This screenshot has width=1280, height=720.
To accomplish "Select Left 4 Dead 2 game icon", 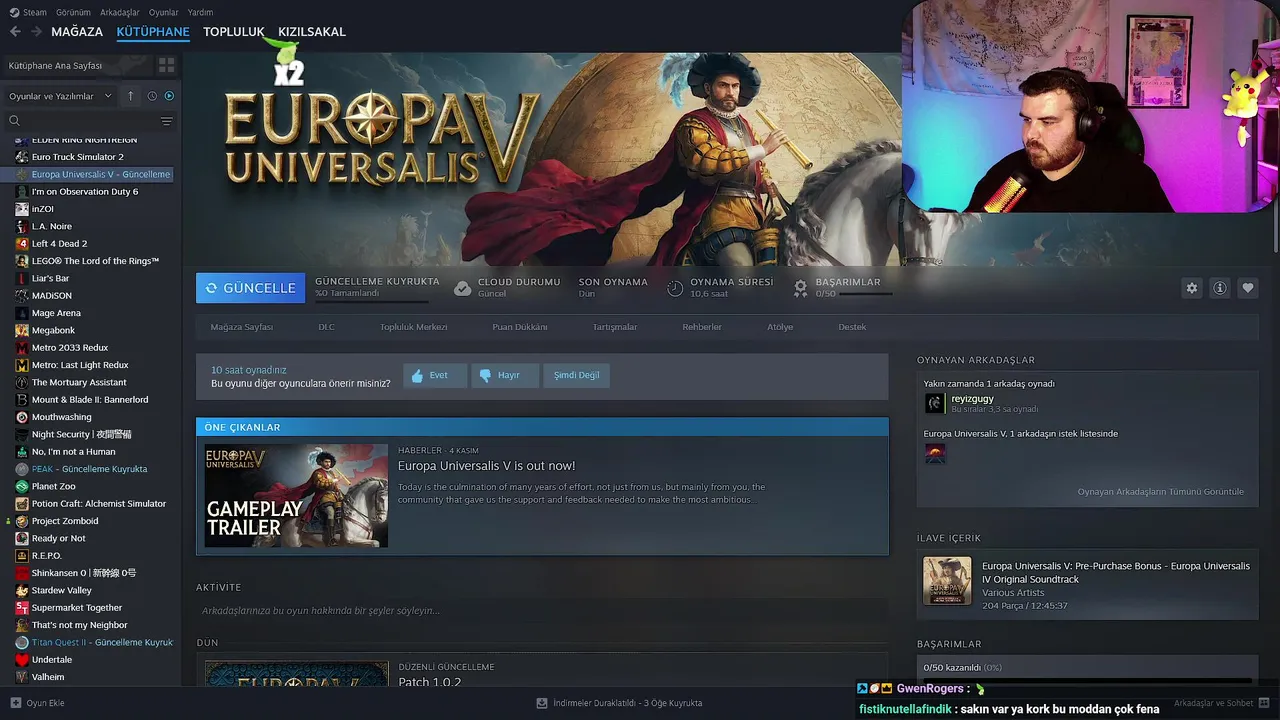I will pos(22,244).
